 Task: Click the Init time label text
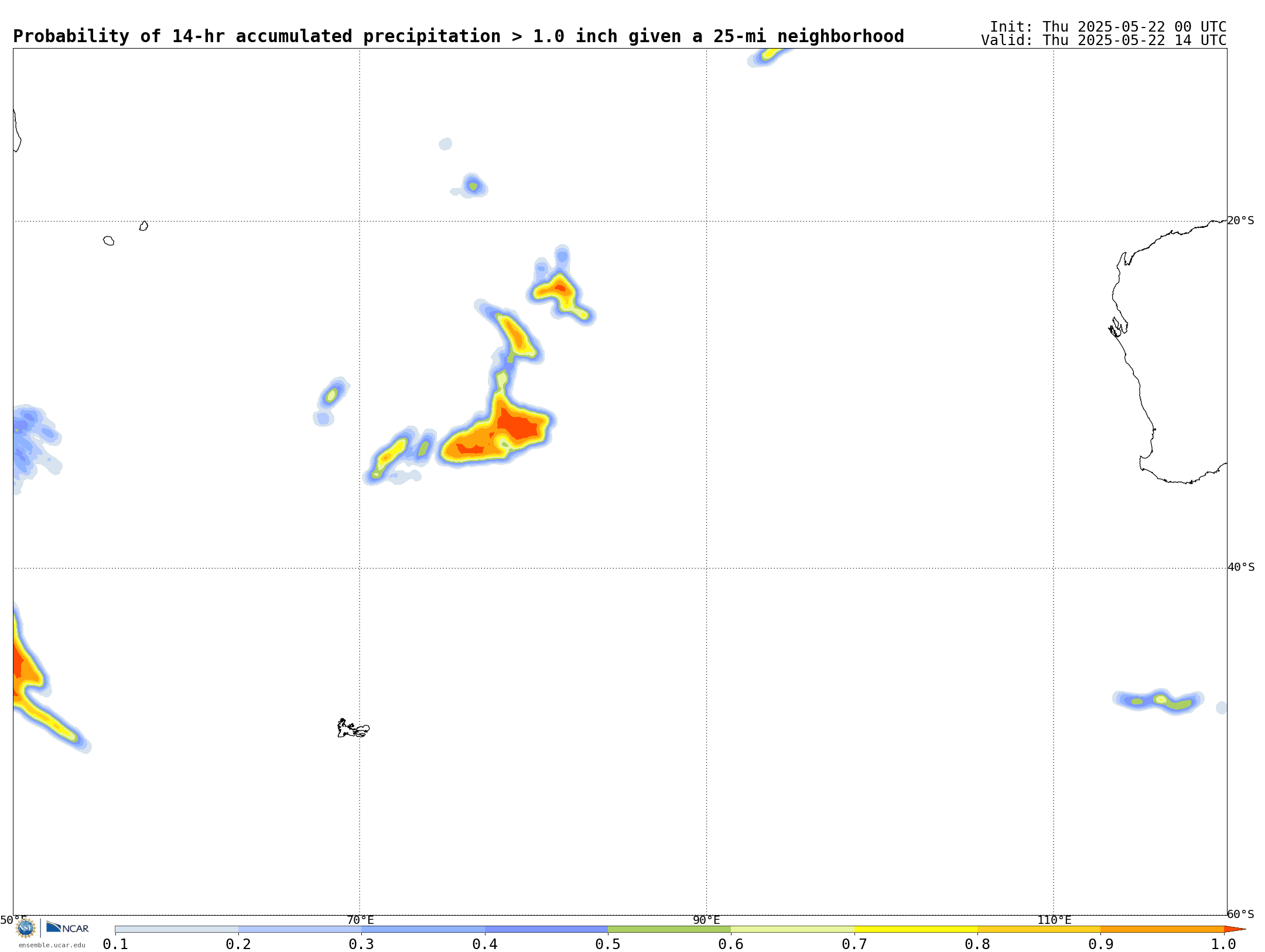(1107, 27)
